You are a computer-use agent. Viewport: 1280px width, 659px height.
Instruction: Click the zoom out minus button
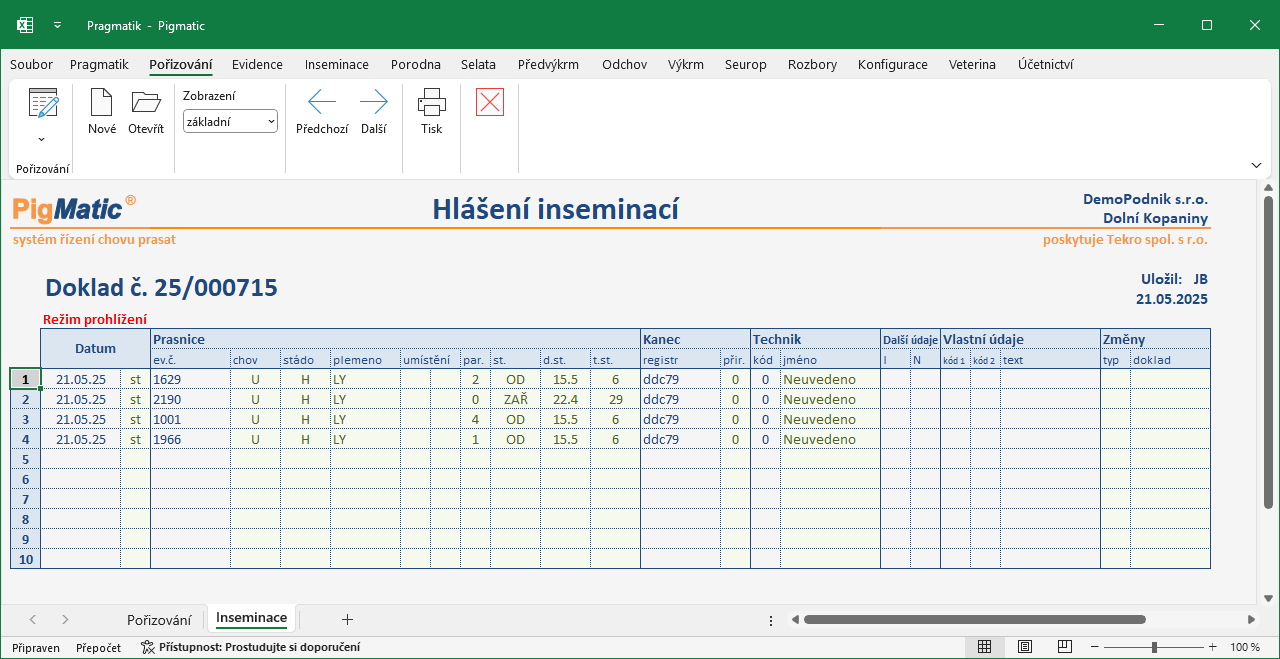coord(1096,647)
